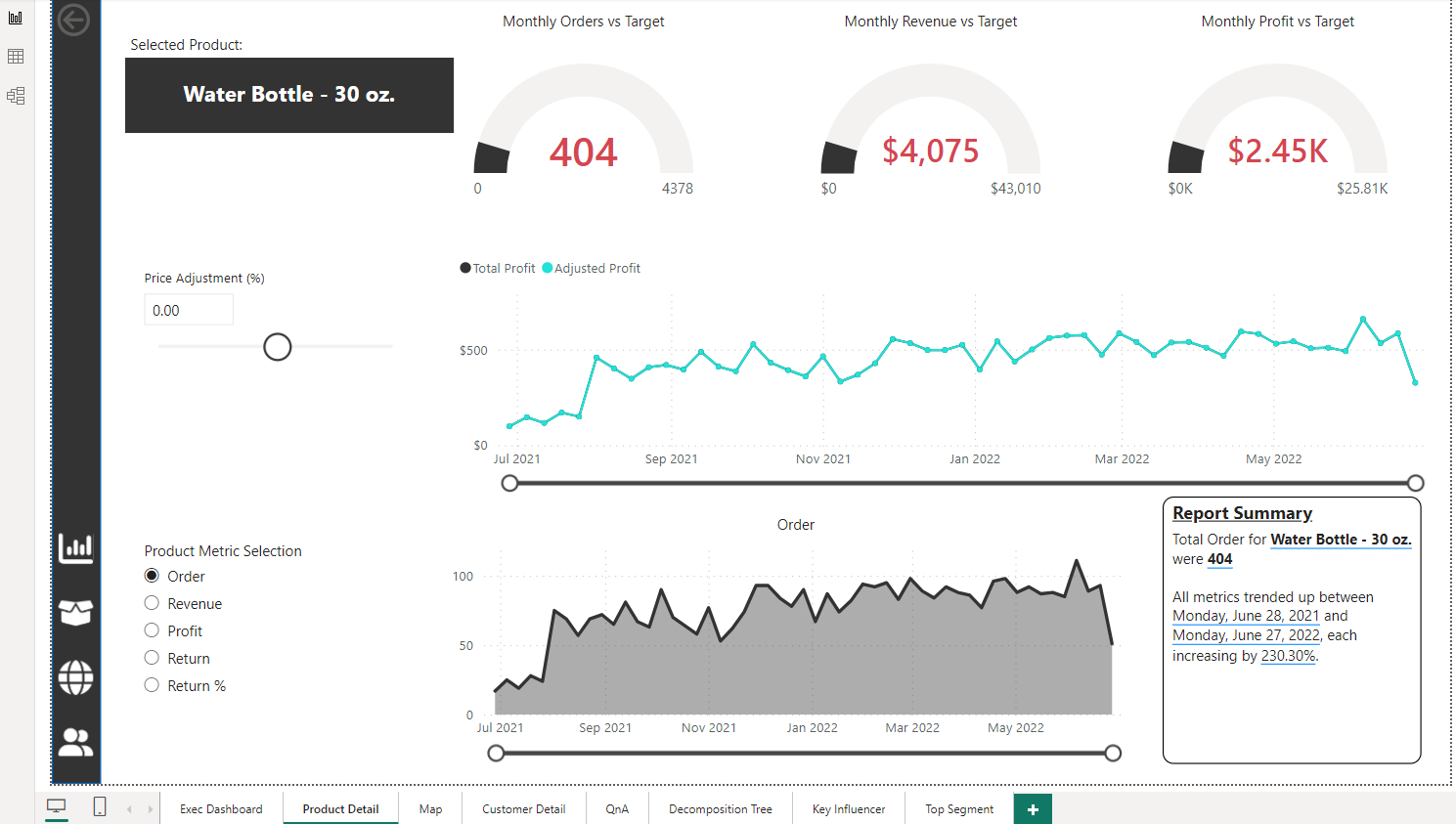Click the Price Adjustment value input box
The width and height of the screenshot is (1456, 824).
coord(189,310)
